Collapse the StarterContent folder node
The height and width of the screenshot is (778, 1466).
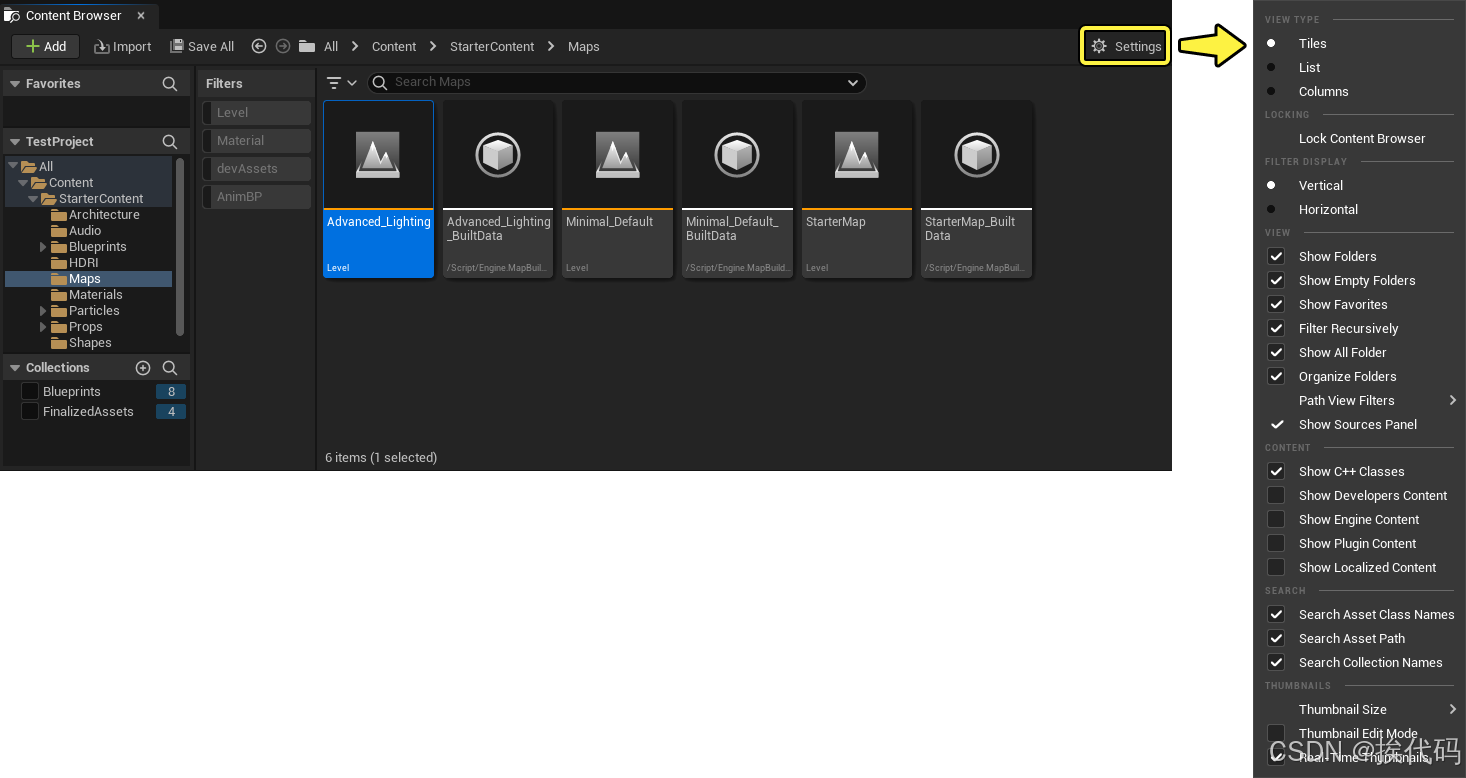point(33,199)
